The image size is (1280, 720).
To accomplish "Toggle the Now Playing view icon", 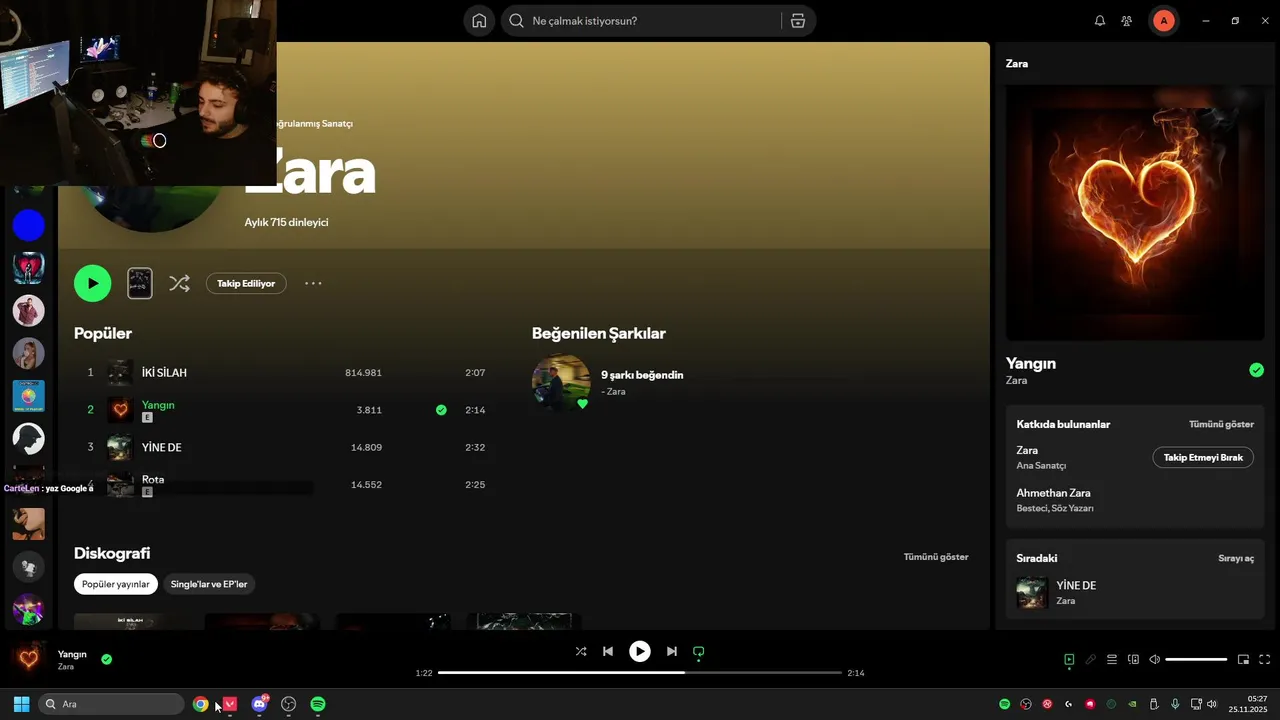I will pos(1069,659).
